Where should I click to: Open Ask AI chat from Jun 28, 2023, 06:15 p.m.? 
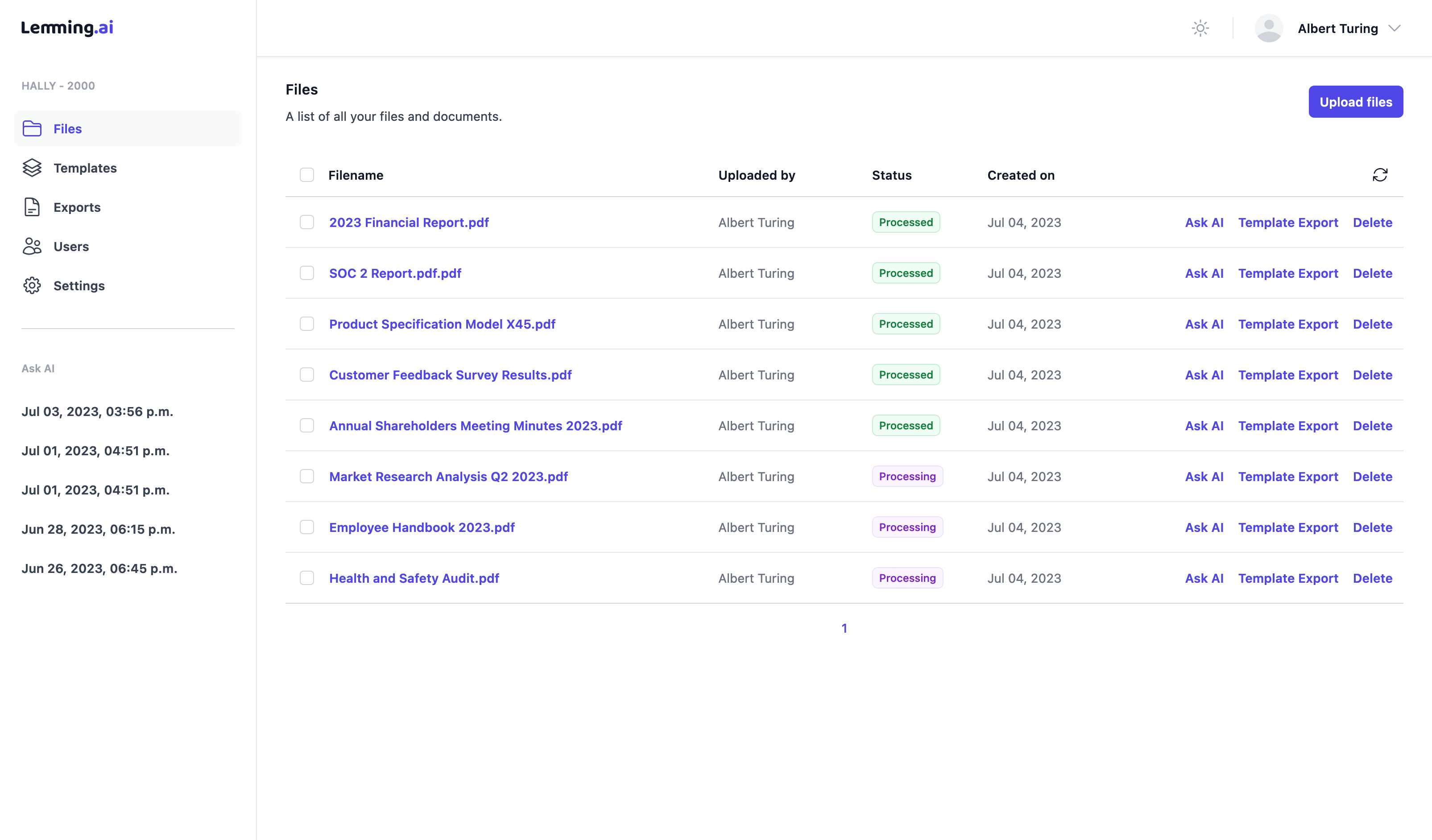98,529
